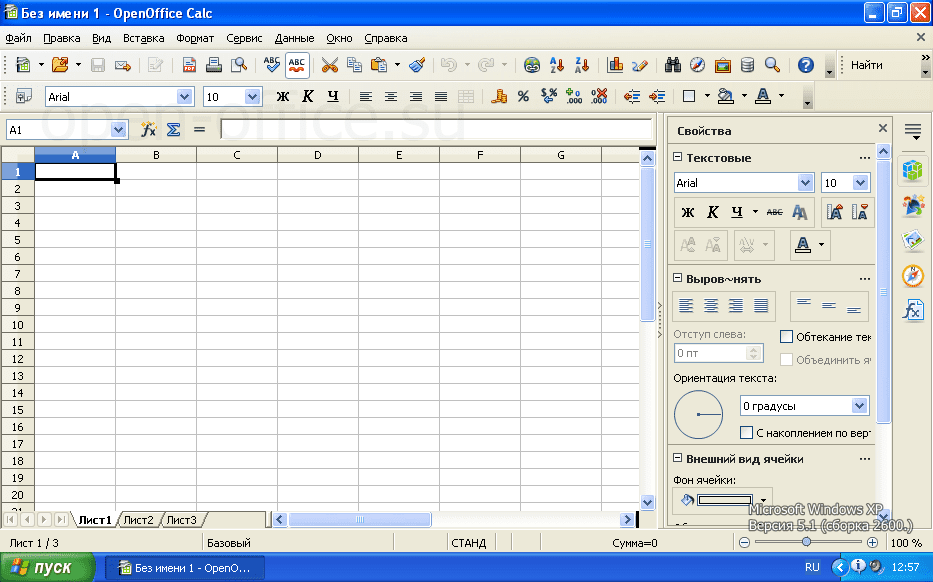The width and height of the screenshot is (933, 582).
Task: Enable the 'Обтекание' wrap text checkbox
Action: click(786, 337)
